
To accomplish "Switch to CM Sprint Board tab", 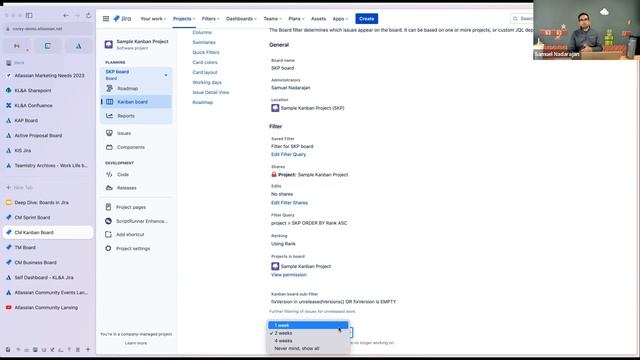I will (x=48, y=218).
